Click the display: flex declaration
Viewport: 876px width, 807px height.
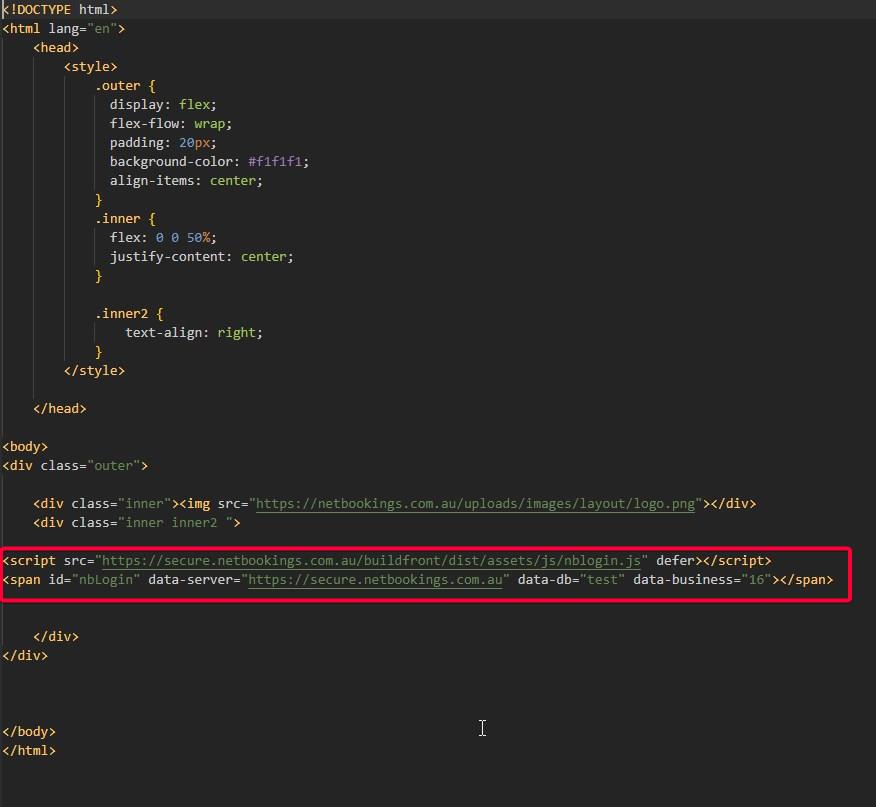pos(163,105)
